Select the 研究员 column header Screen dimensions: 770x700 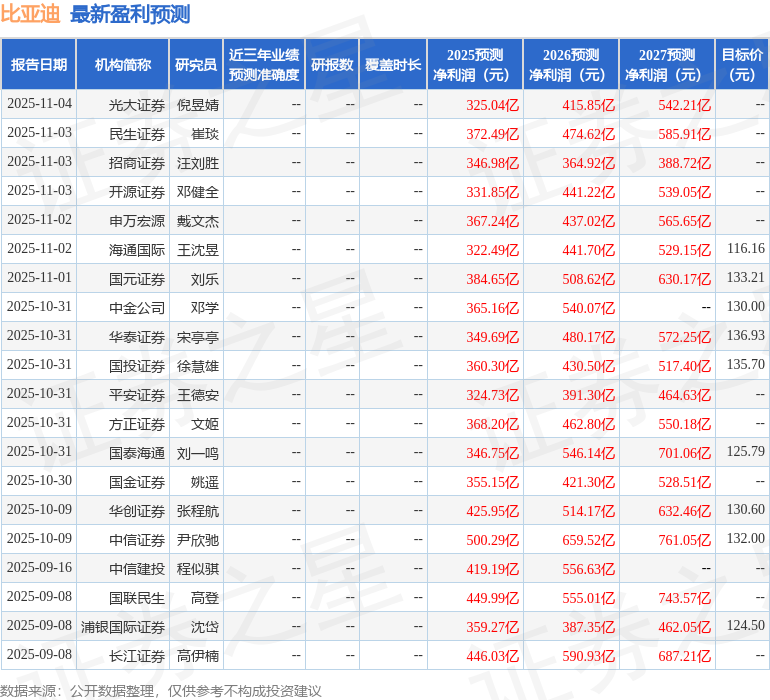coord(196,65)
